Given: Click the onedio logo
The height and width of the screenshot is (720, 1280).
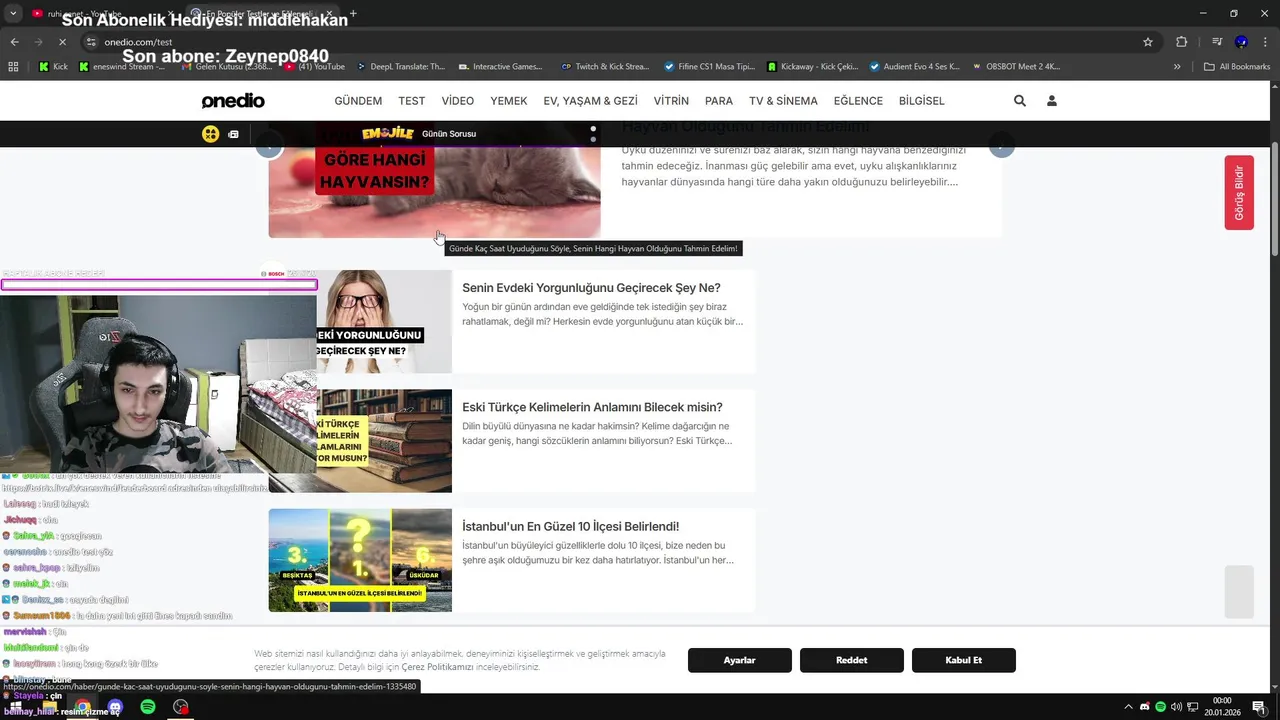Looking at the screenshot, I should click(x=233, y=101).
